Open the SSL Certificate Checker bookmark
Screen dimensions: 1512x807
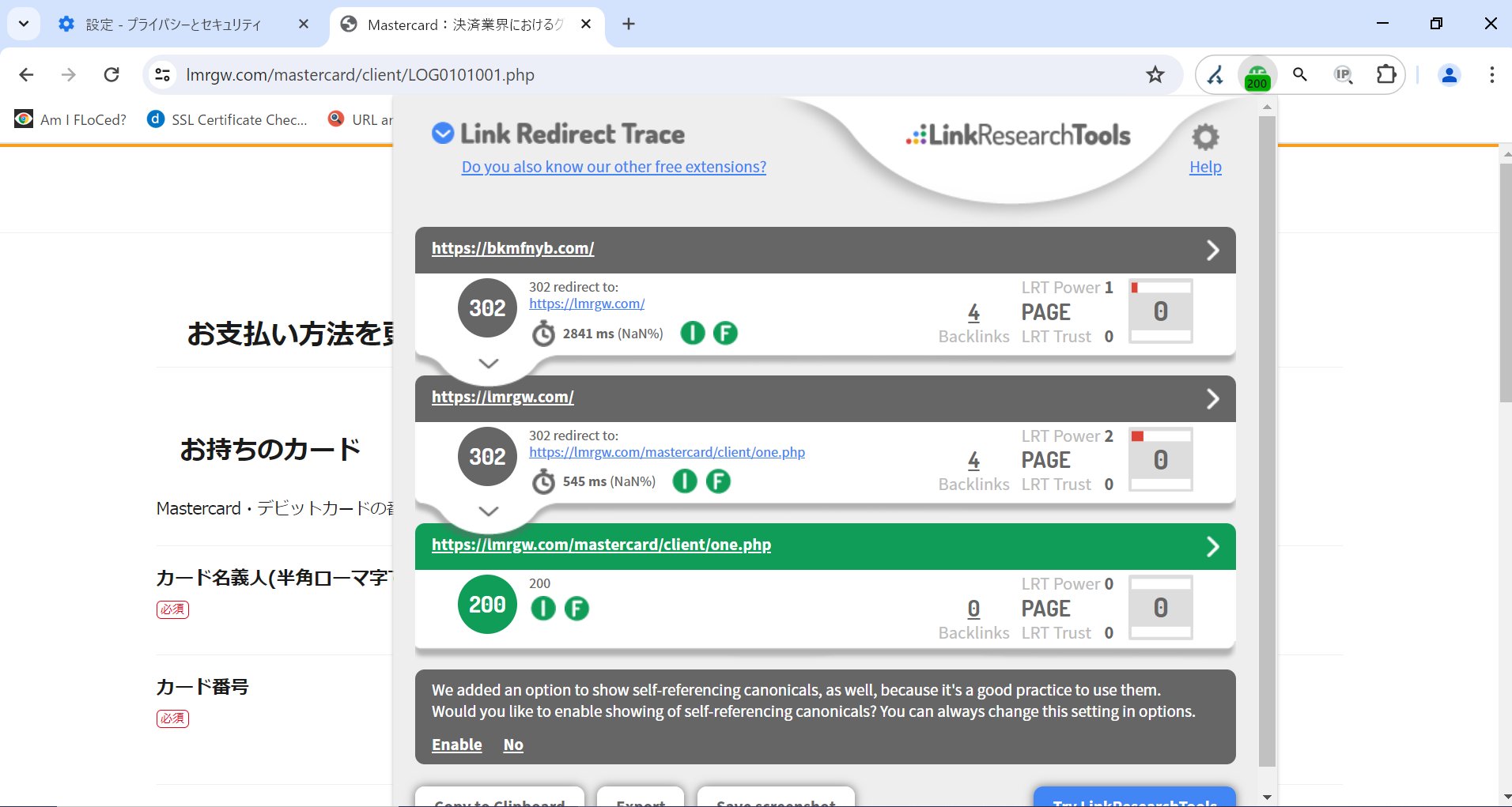(x=228, y=119)
